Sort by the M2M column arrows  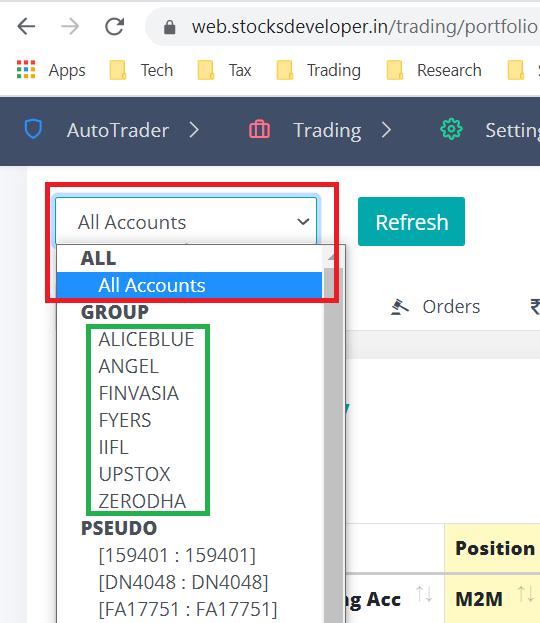click(x=526, y=595)
